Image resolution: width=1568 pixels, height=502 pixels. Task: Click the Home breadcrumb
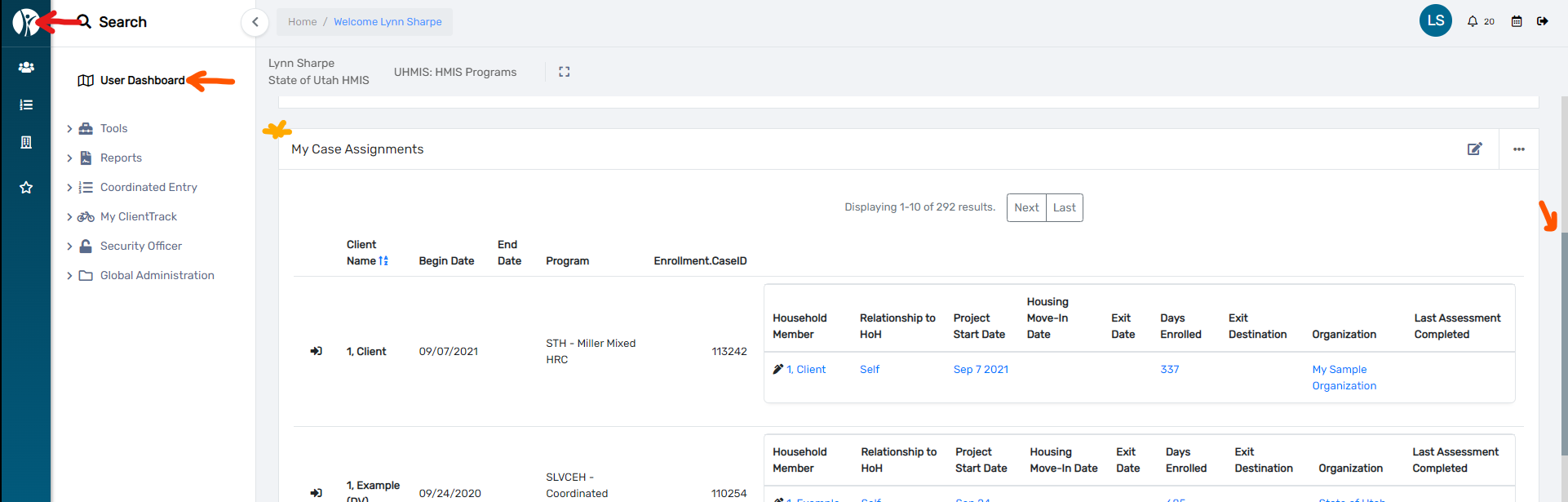302,22
